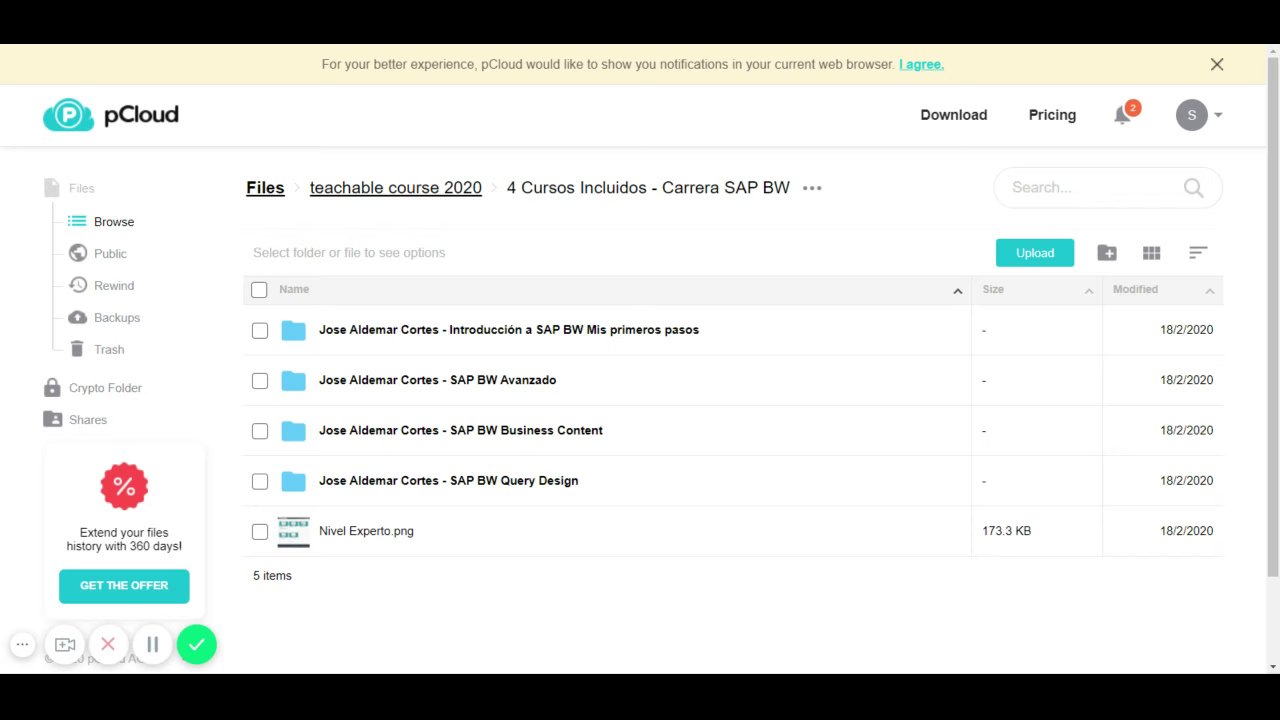
Task: Open SAP BW Query Design folder name
Action: (448, 481)
